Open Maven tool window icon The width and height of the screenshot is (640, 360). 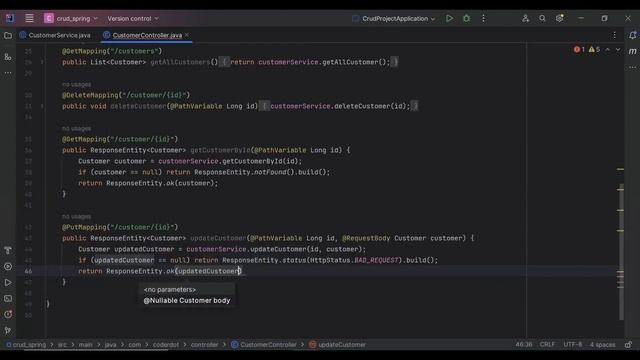click(x=632, y=51)
